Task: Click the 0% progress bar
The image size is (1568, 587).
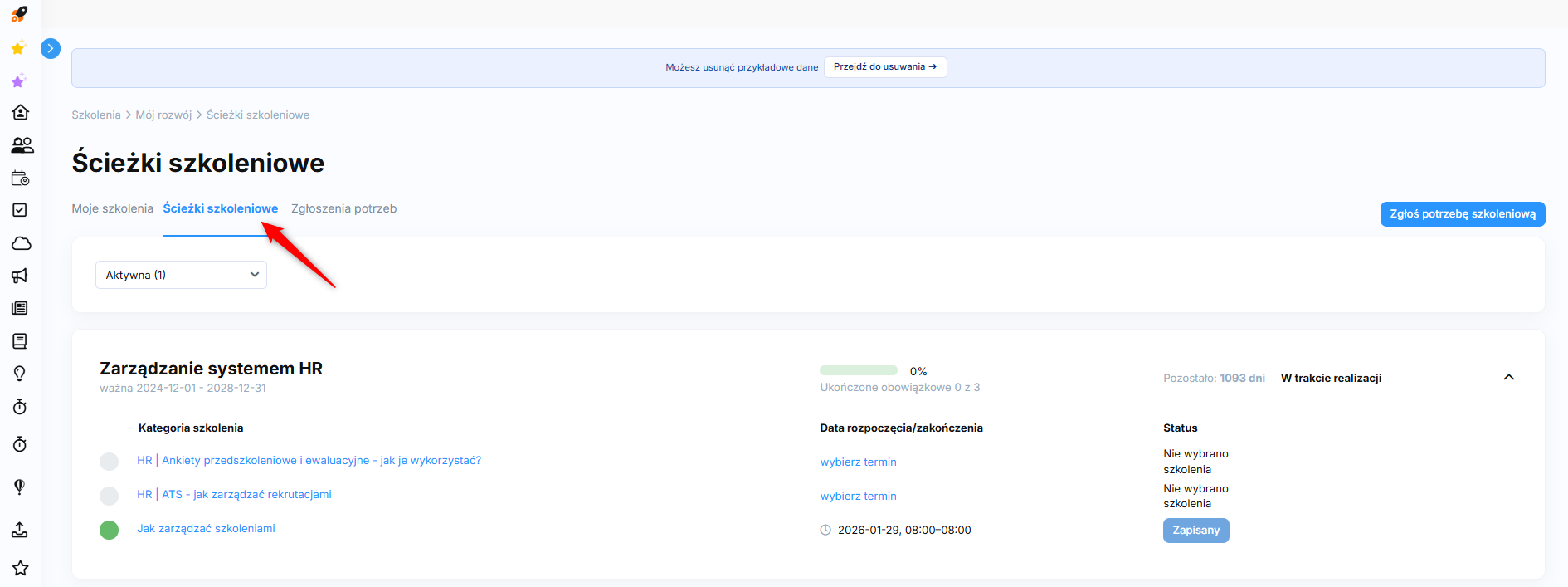Action: tap(858, 370)
